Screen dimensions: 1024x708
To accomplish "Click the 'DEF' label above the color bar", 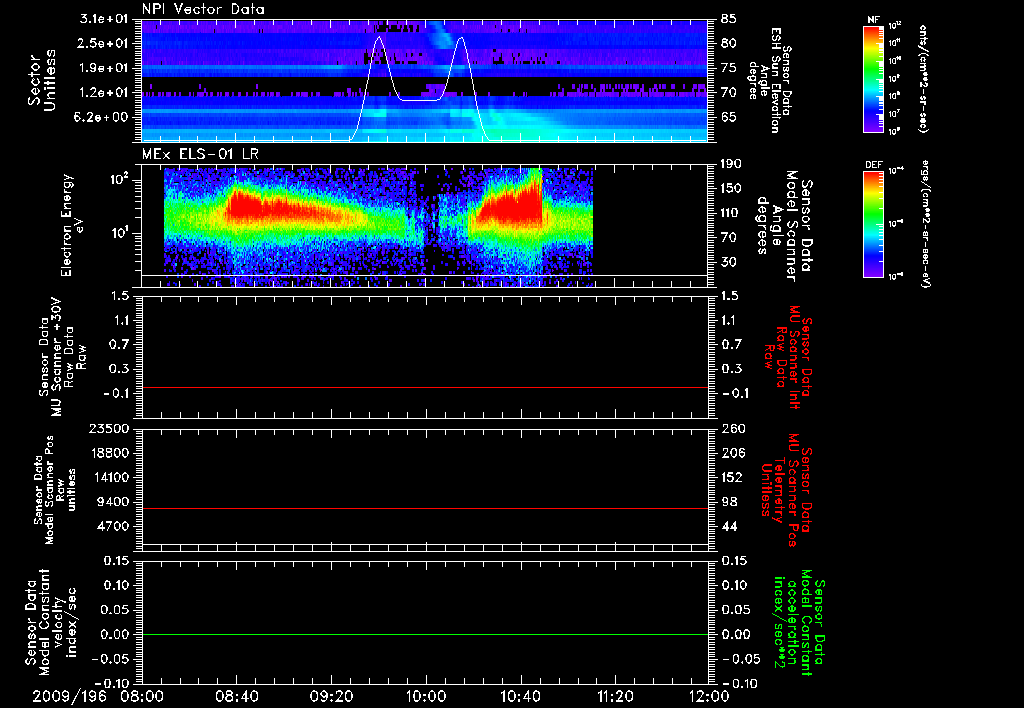I will click(873, 165).
